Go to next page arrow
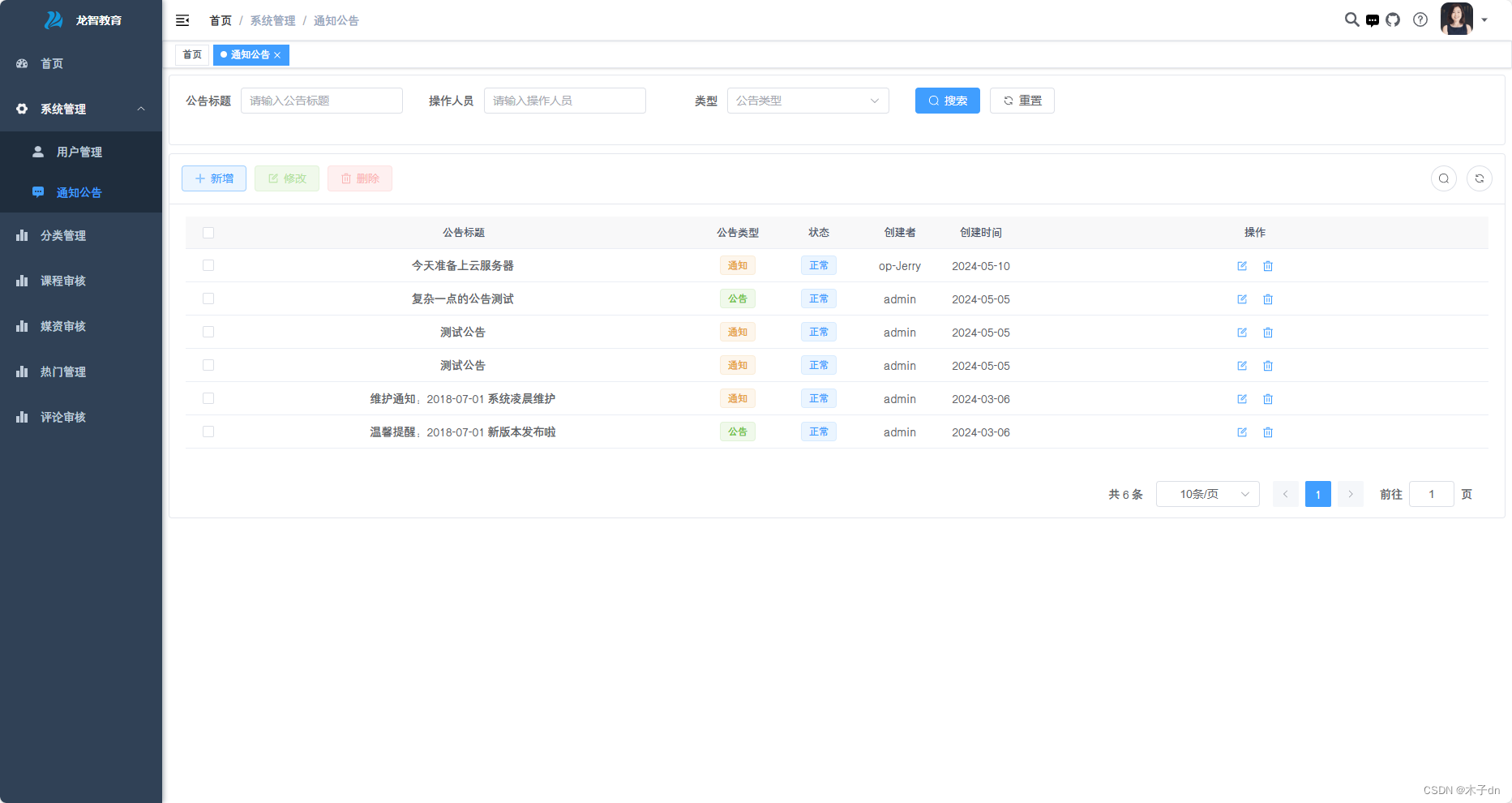 (1351, 494)
